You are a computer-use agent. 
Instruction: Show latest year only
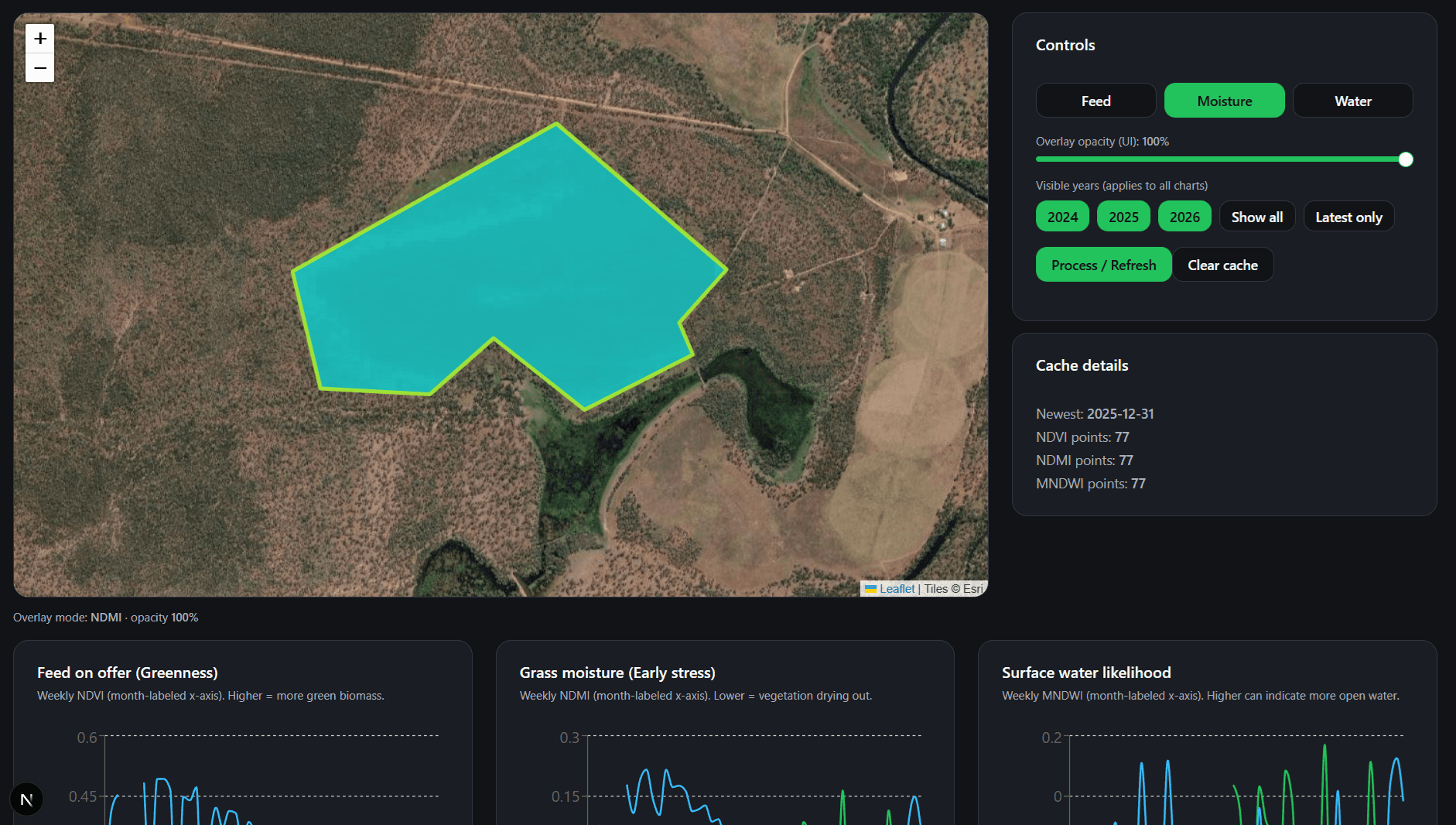click(x=1348, y=217)
